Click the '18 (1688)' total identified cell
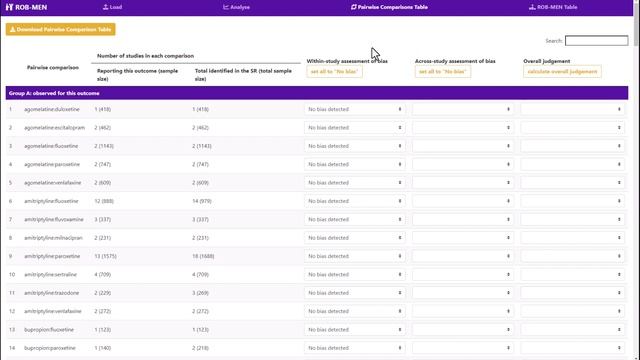Screen dimensions: 640x360 pyautogui.click(x=203, y=256)
